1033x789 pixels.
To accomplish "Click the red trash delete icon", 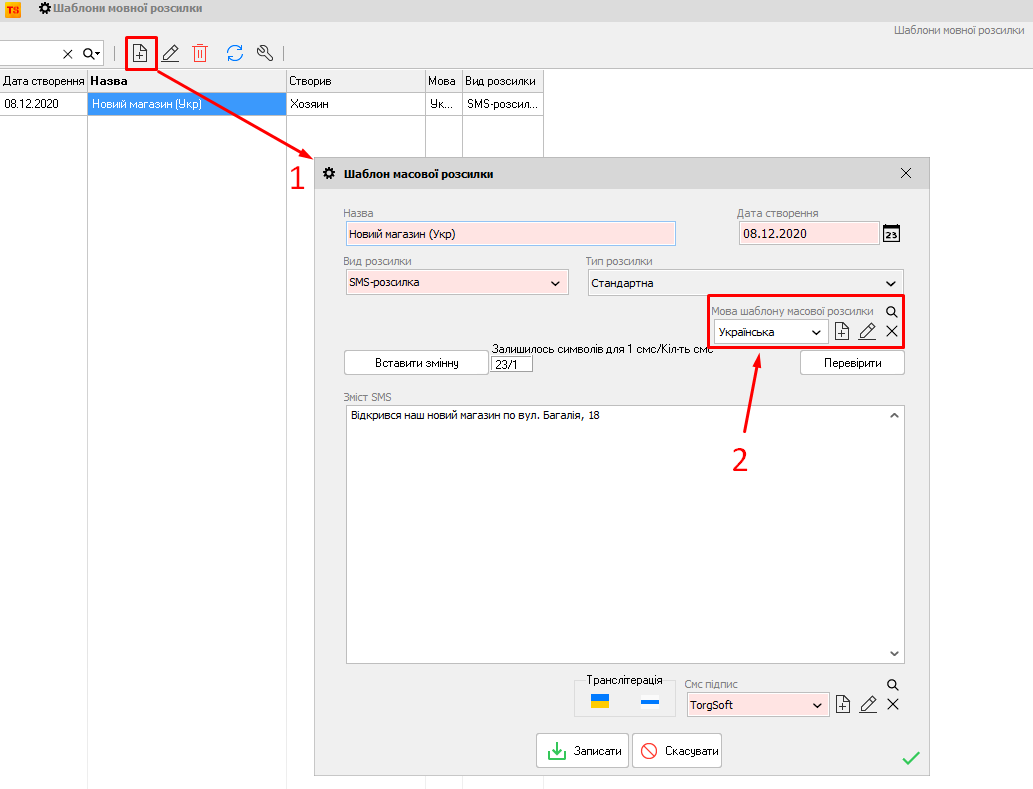I will point(200,53).
